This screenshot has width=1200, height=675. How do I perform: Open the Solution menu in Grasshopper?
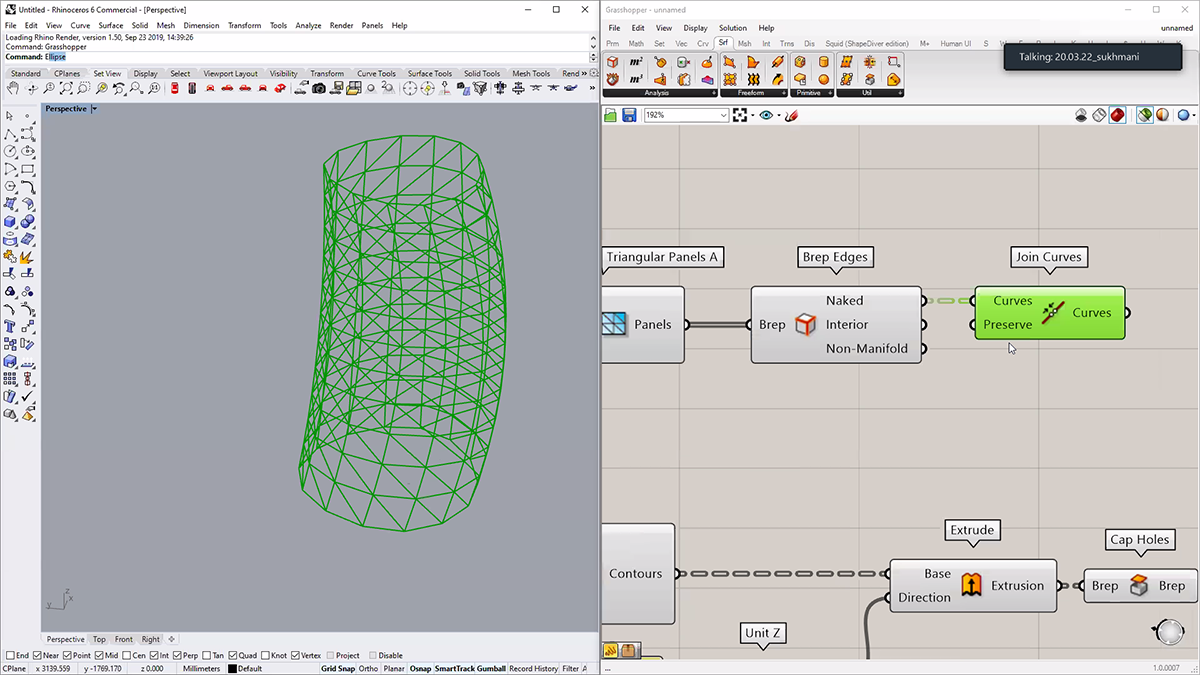coord(732,28)
